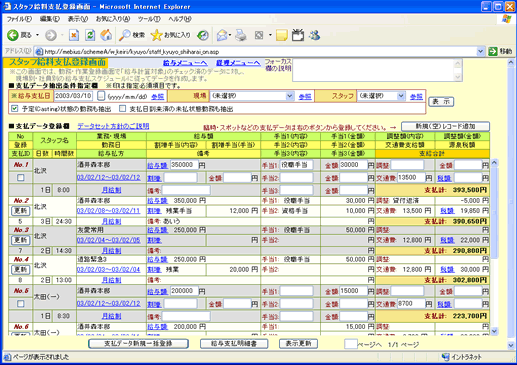Focus the 給与支払日 date field 2003/03/10
The height and width of the screenshot is (365, 517).
pyautogui.click(x=73, y=96)
